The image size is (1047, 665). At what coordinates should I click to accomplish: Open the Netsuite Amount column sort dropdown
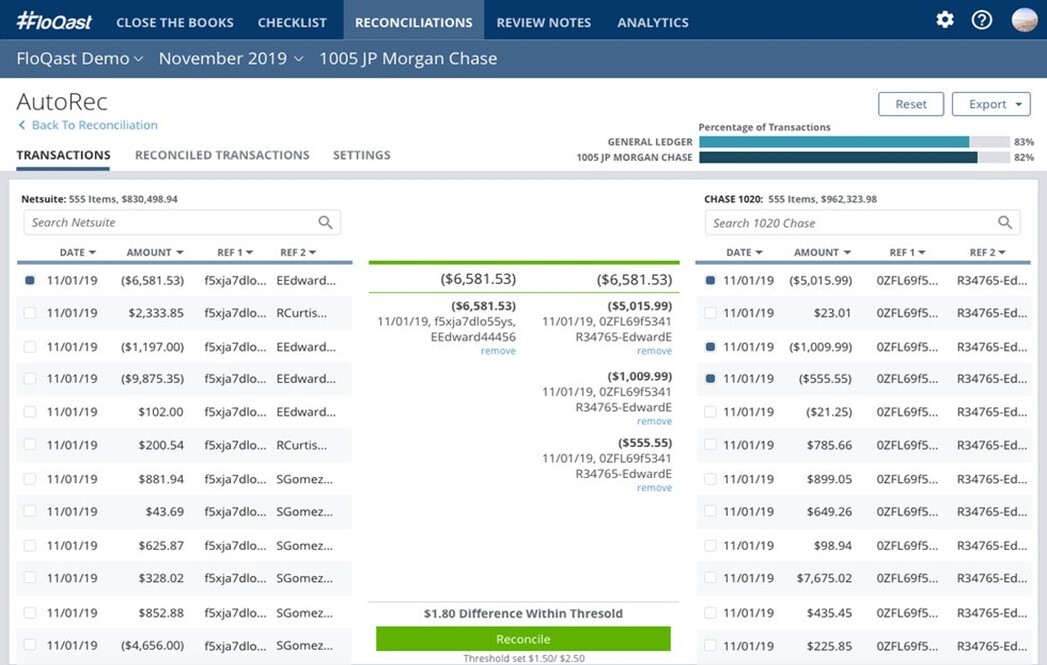152,252
